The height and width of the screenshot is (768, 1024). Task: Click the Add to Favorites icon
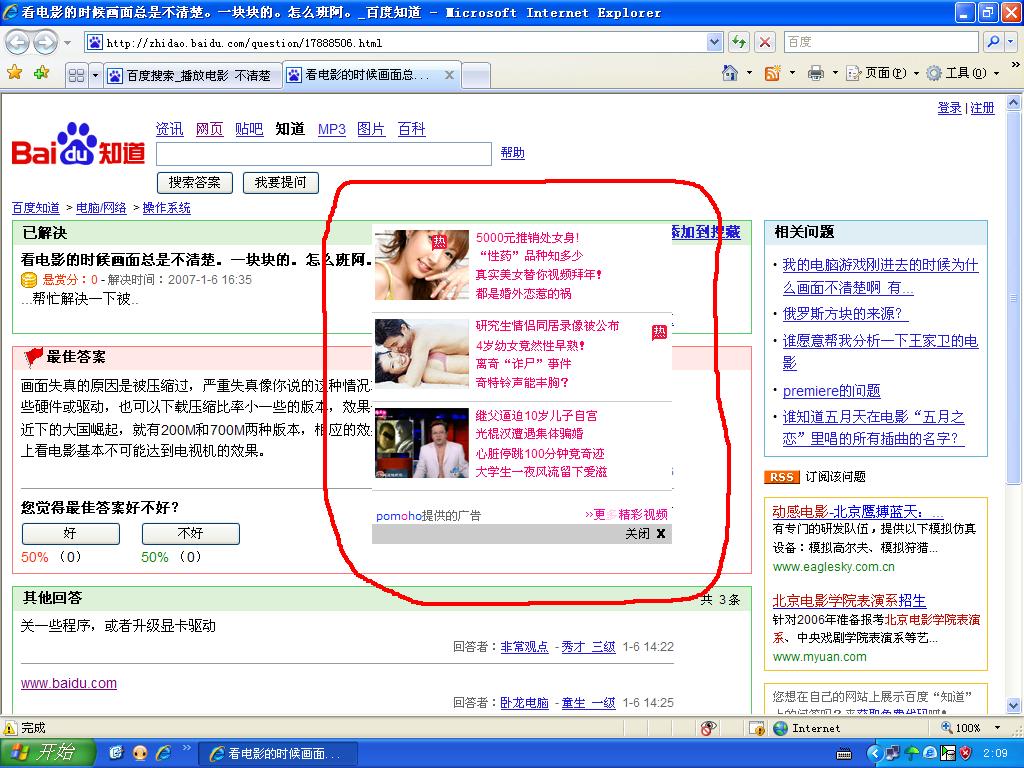click(41, 72)
